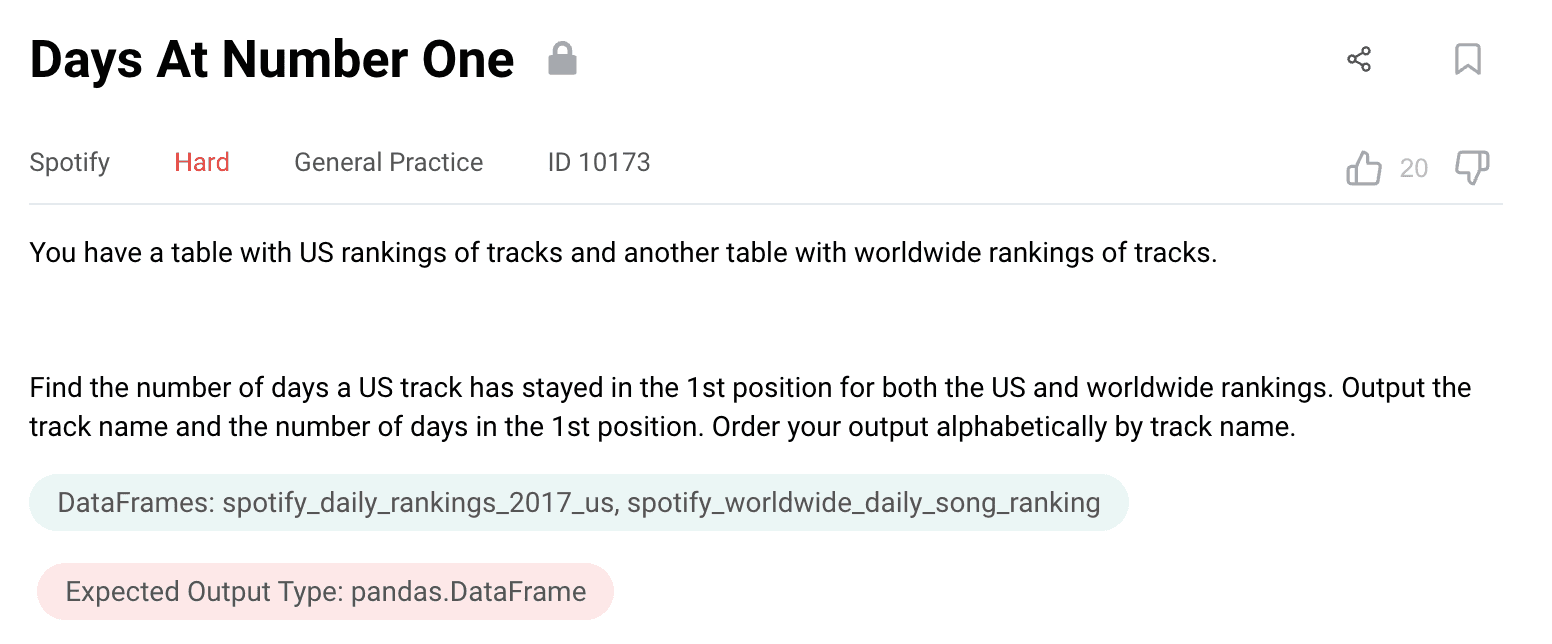Save the problem using the bookmark ribbon
The image size is (1552, 644).
point(1467,60)
